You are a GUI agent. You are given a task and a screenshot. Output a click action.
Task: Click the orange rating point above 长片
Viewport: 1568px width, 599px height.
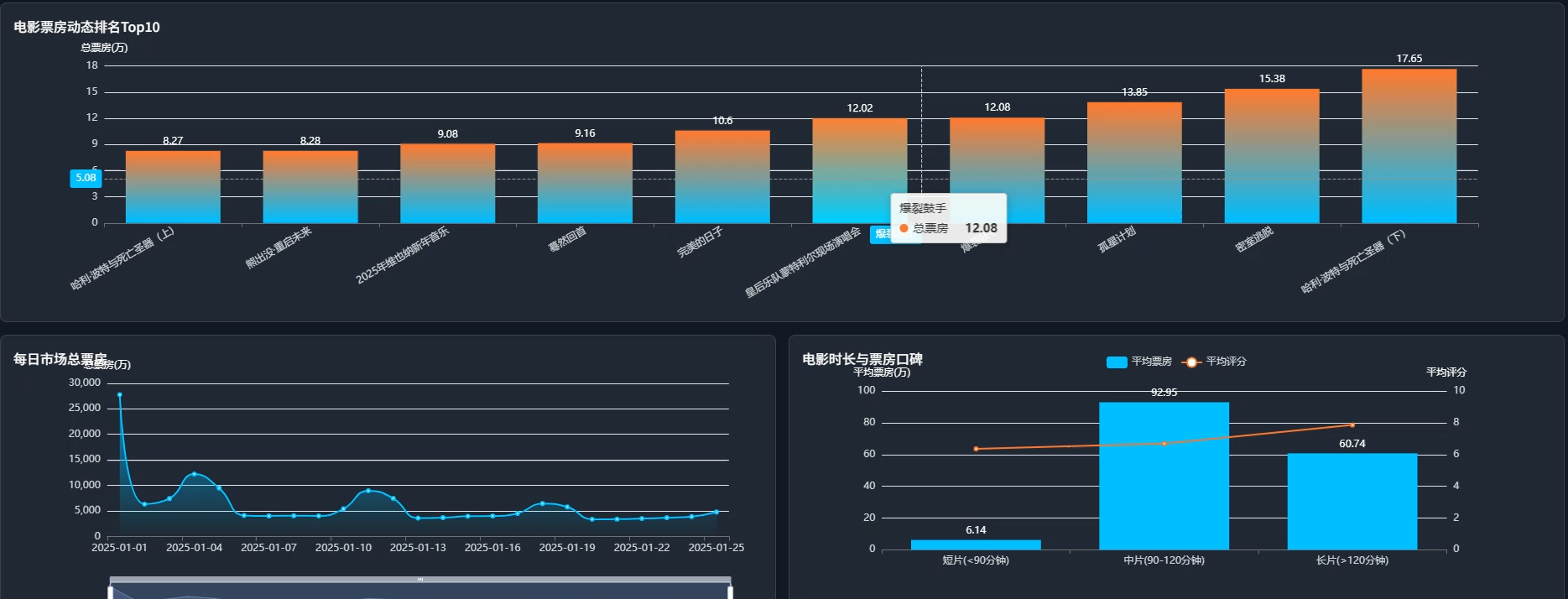click(x=1352, y=425)
